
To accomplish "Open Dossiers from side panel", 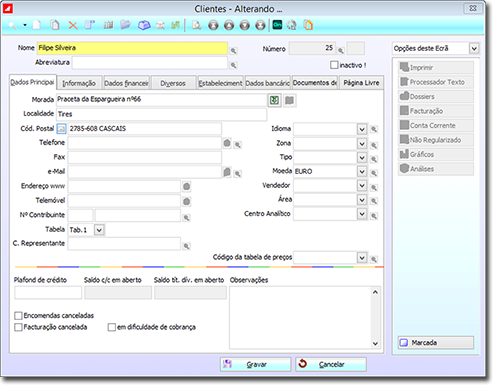I will click(436, 96).
